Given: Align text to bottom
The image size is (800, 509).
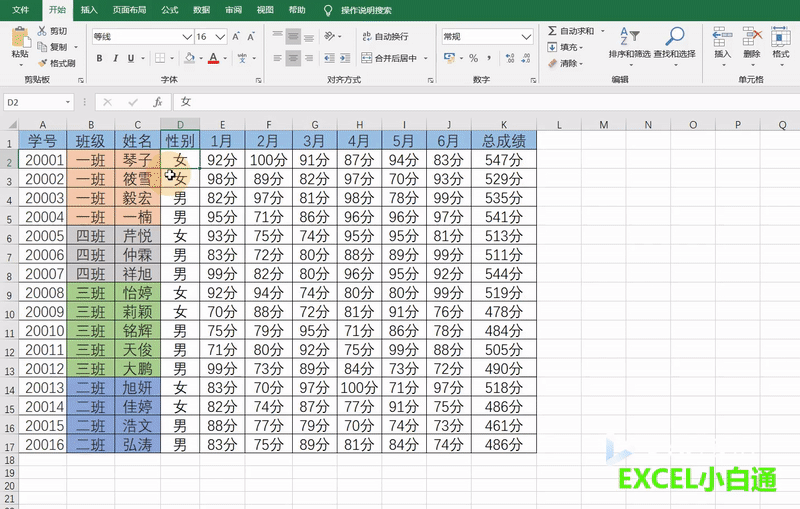Looking at the screenshot, I should 309,36.
